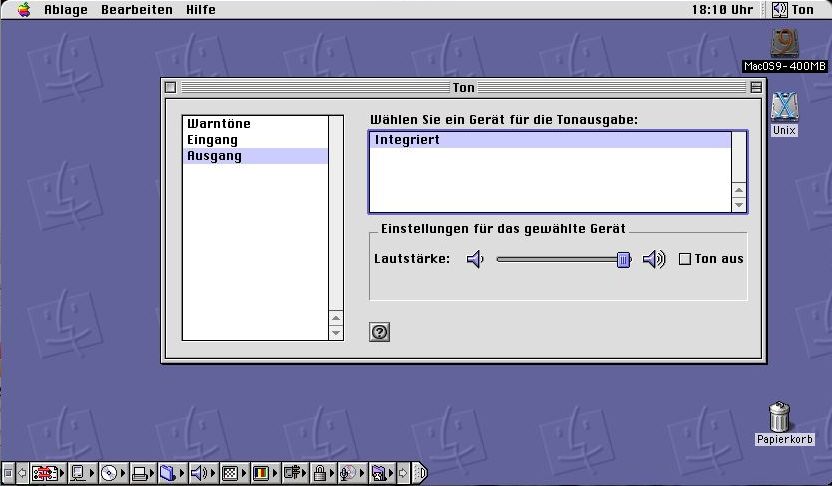Viewport: 832px width, 486px height.
Task: Open the printer selector control strip module
Action: 143,473
